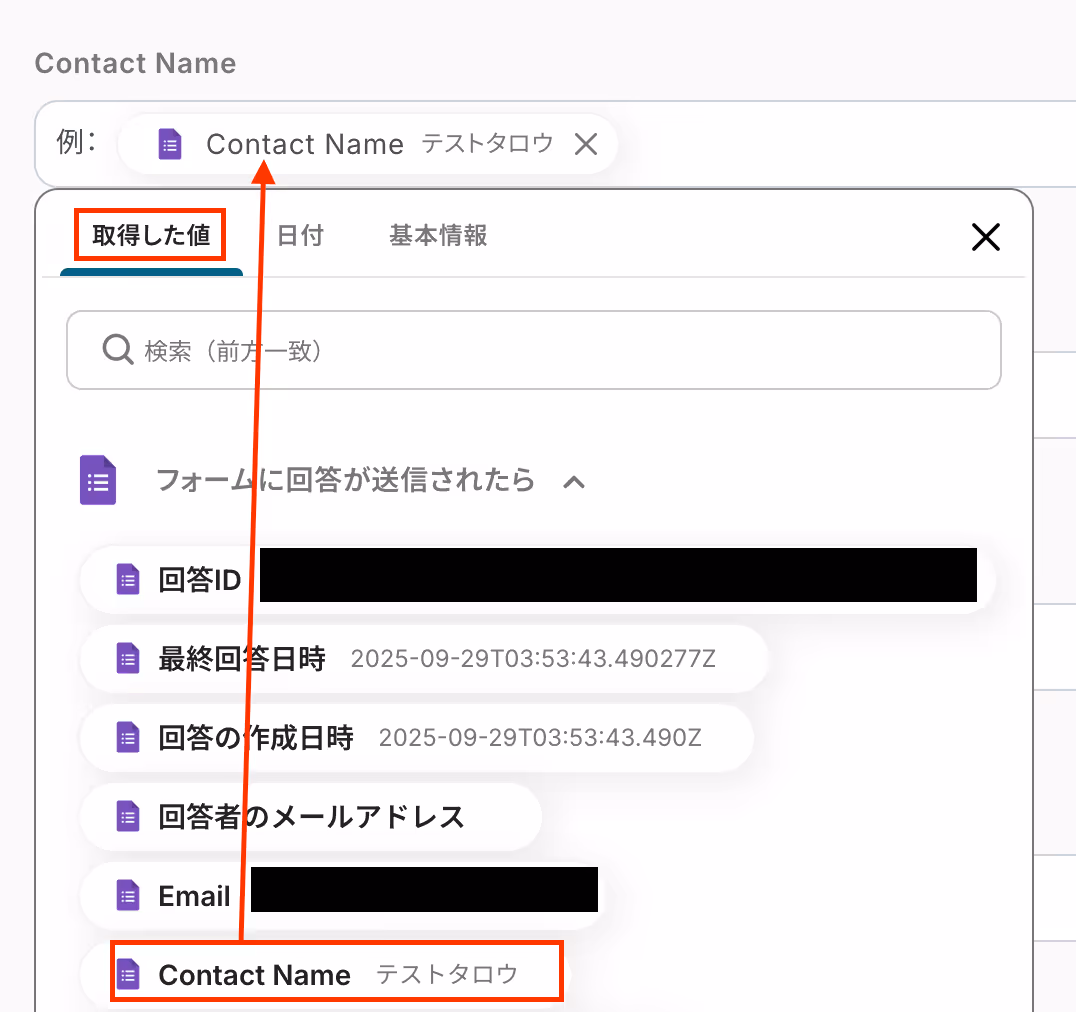This screenshot has height=1012, width=1076.
Task: Select the Email value
Action: (x=342, y=895)
